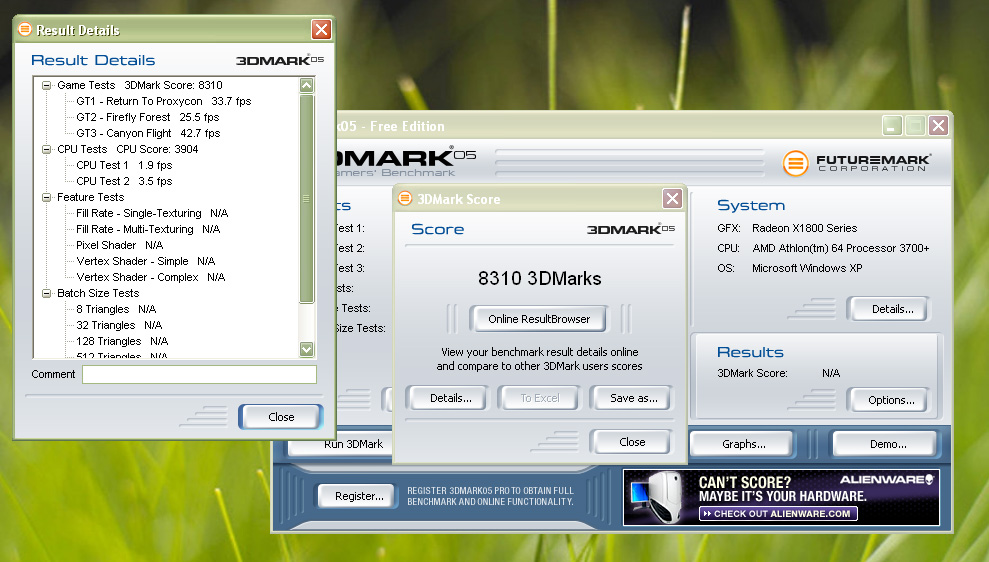Select Vertex Shader - Simple row
The height and width of the screenshot is (562, 989).
145,261
